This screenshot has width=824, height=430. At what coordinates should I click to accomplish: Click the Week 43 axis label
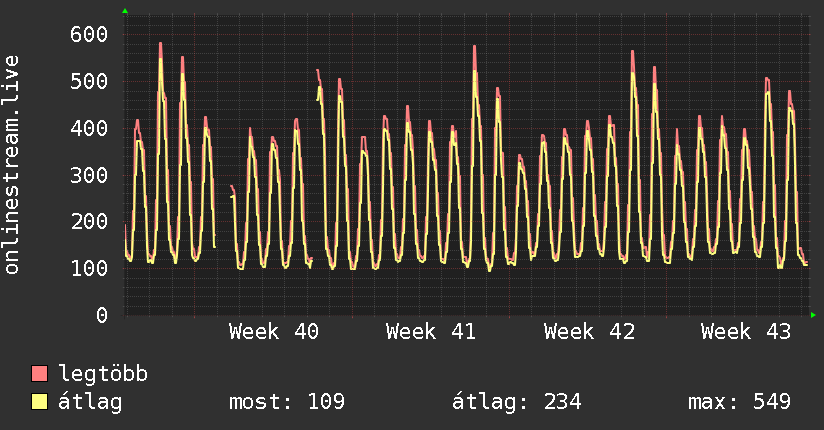tap(746, 332)
